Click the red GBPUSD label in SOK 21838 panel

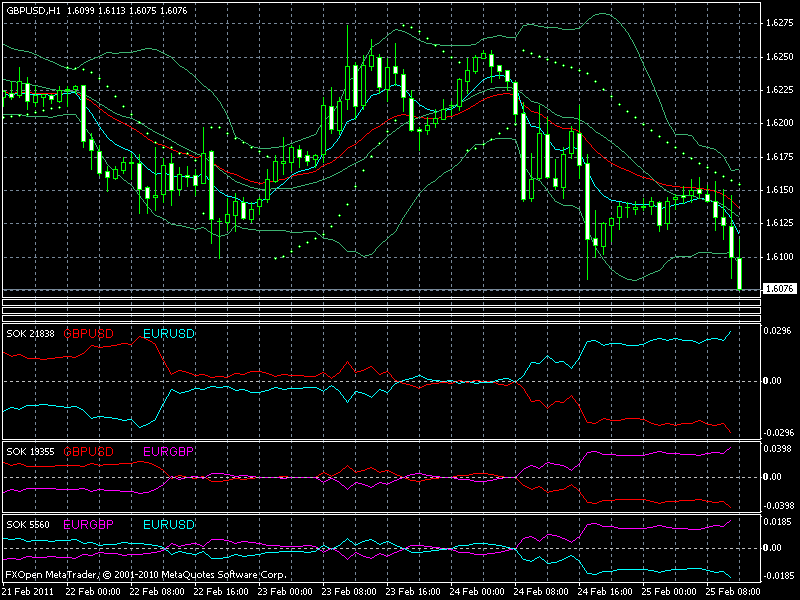coord(88,334)
